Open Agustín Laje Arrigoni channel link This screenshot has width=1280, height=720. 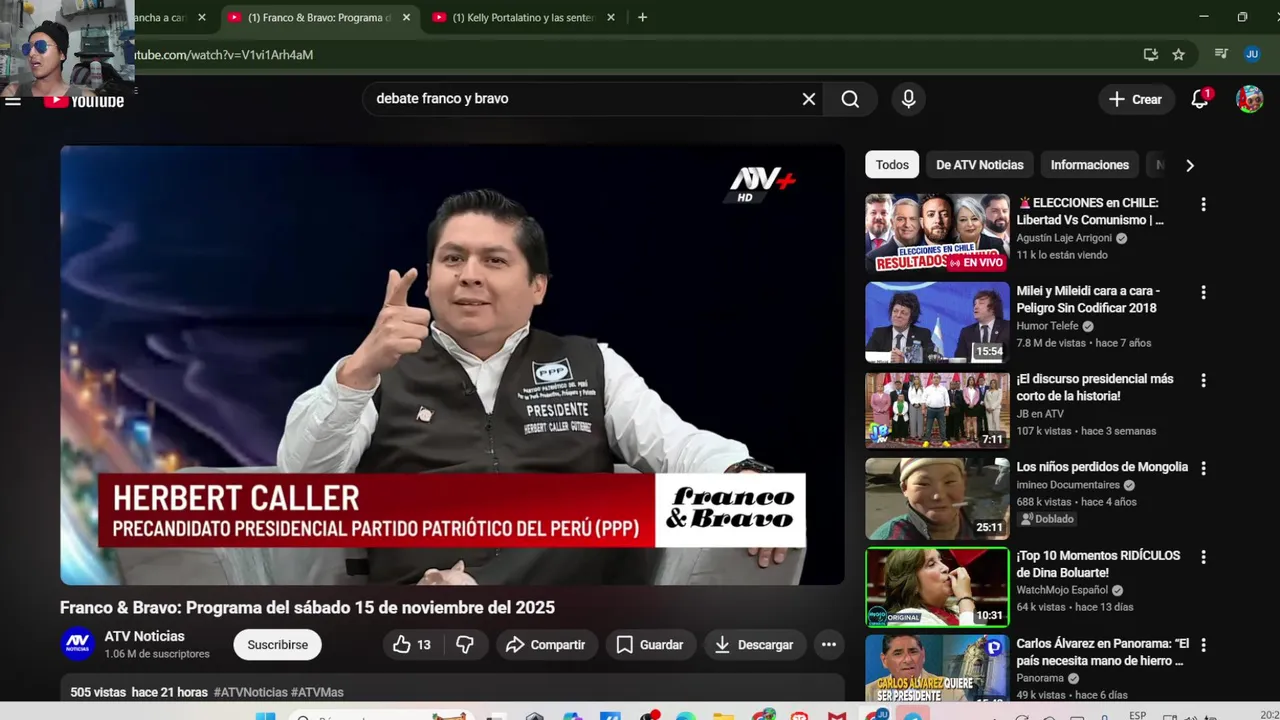pos(1064,238)
